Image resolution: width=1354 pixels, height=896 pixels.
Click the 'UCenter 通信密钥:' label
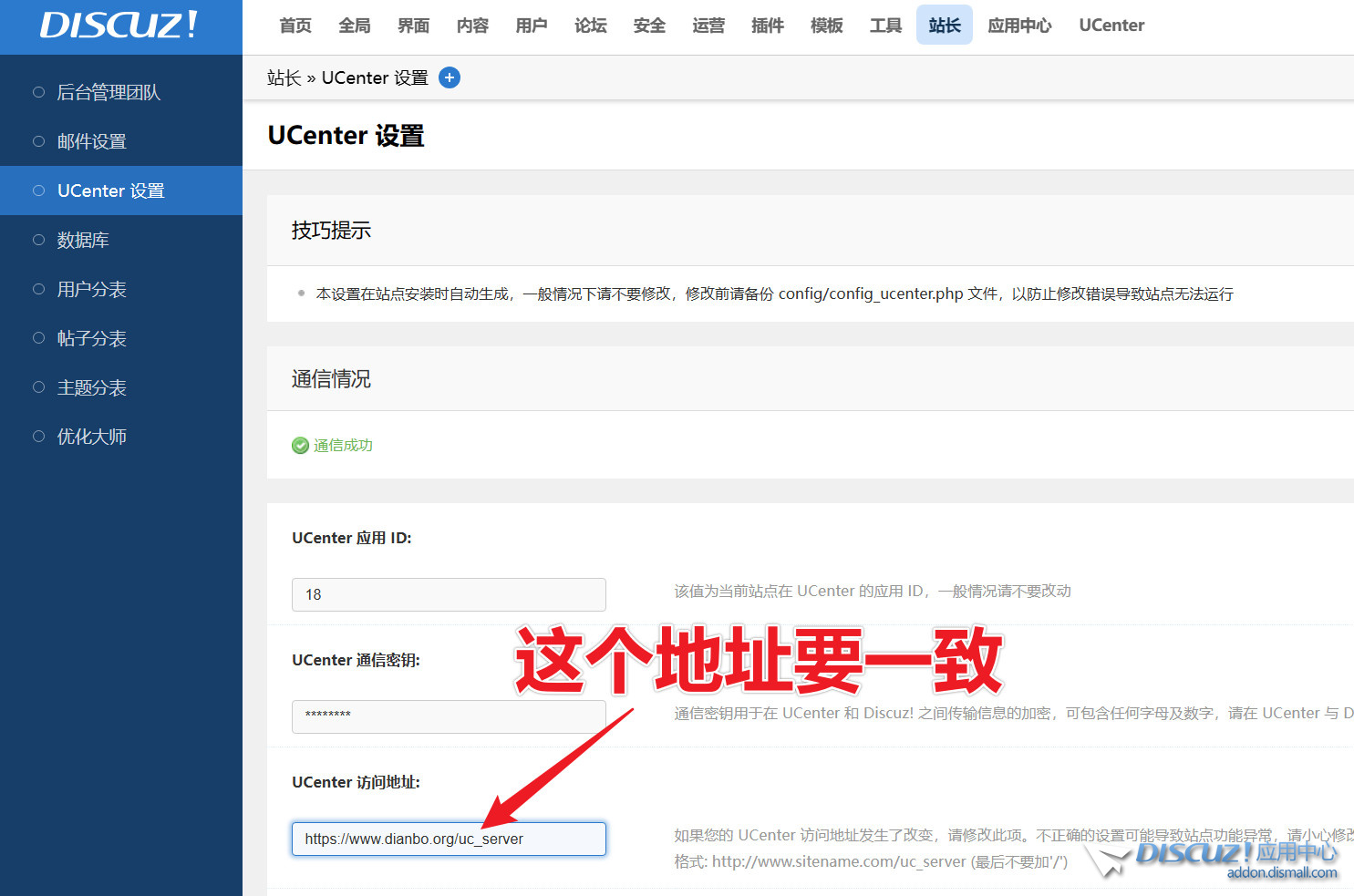(356, 660)
